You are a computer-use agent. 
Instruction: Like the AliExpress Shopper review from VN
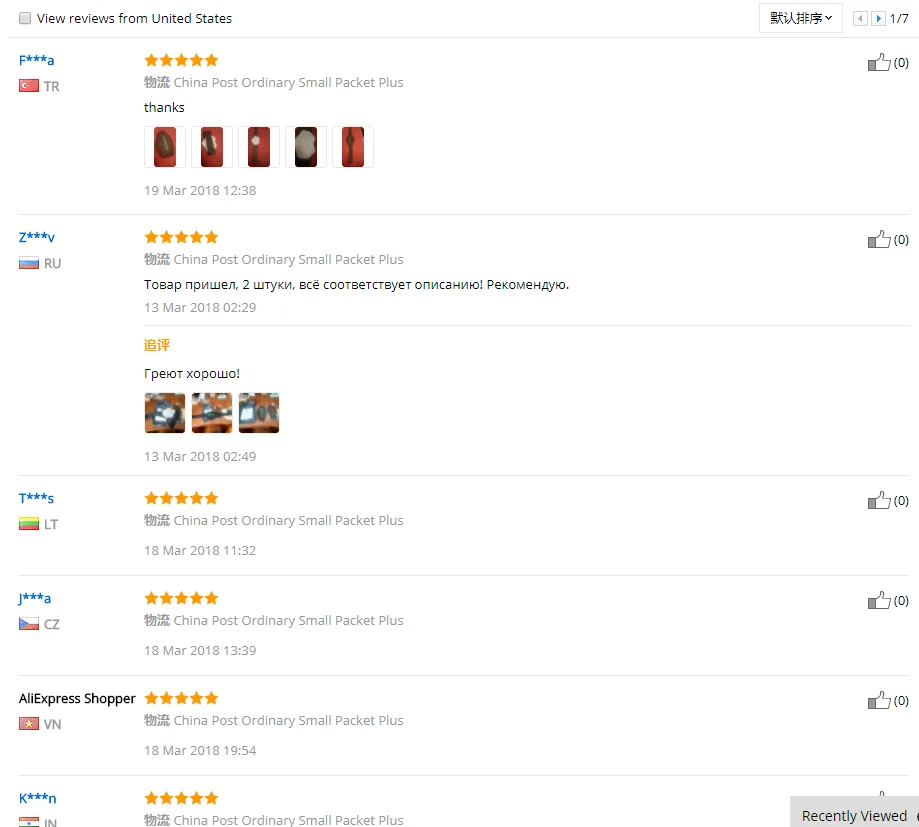[x=879, y=700]
